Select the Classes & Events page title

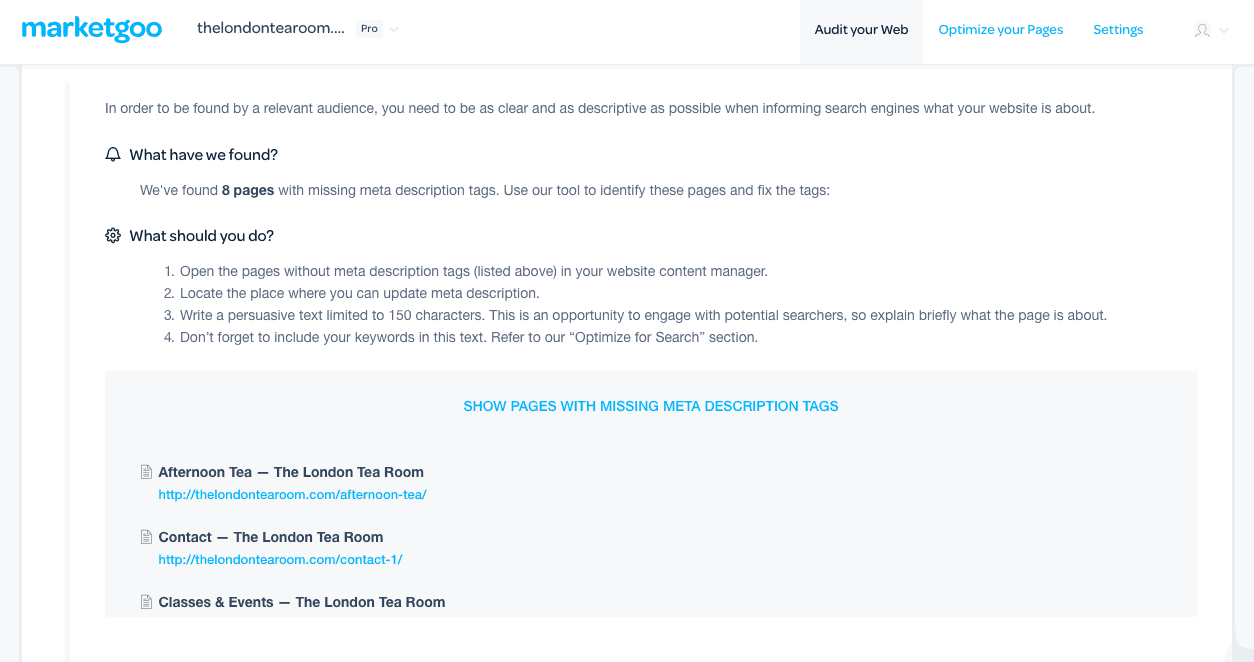[x=302, y=602]
